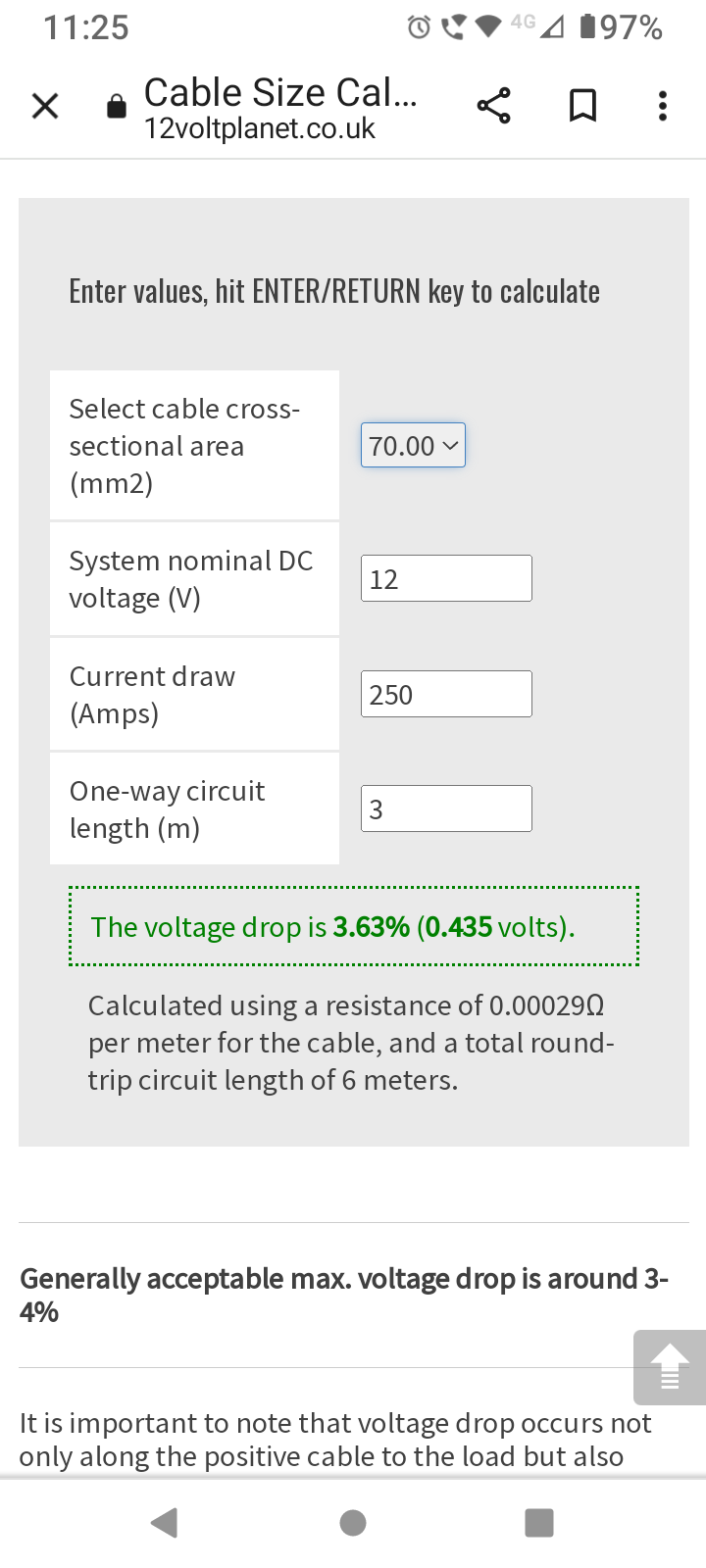Image resolution: width=706 pixels, height=1568 pixels.
Task: Tap the green voltage drop result box
Action: [x=354, y=926]
